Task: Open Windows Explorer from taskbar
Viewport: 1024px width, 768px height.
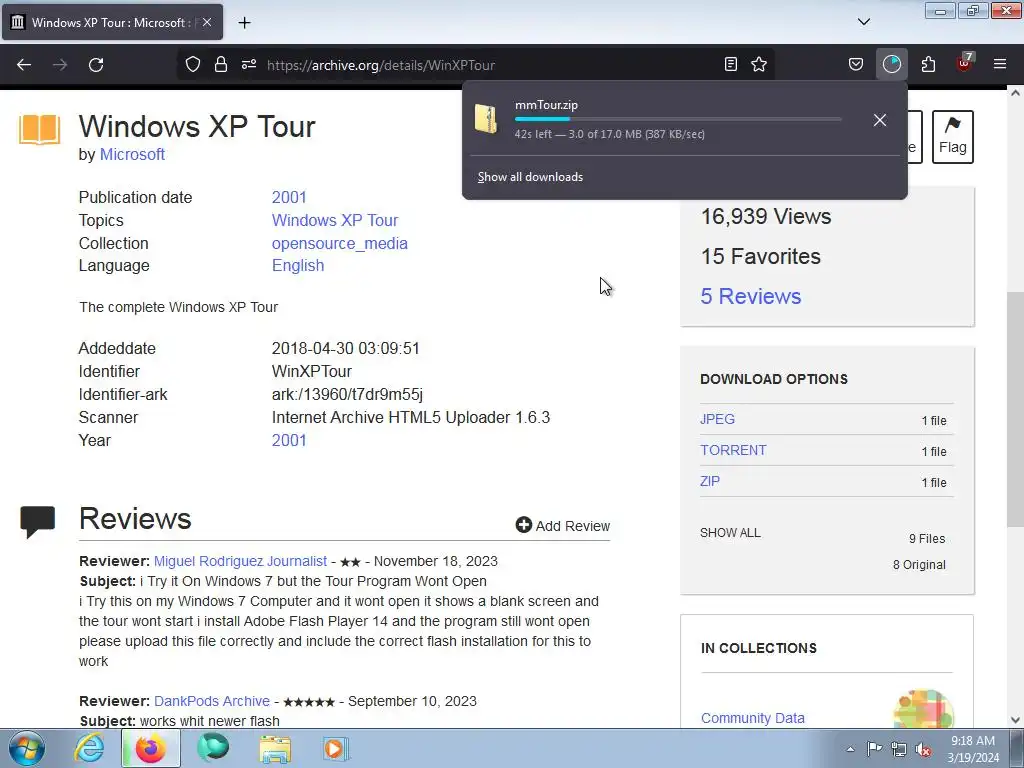Action: click(x=275, y=748)
